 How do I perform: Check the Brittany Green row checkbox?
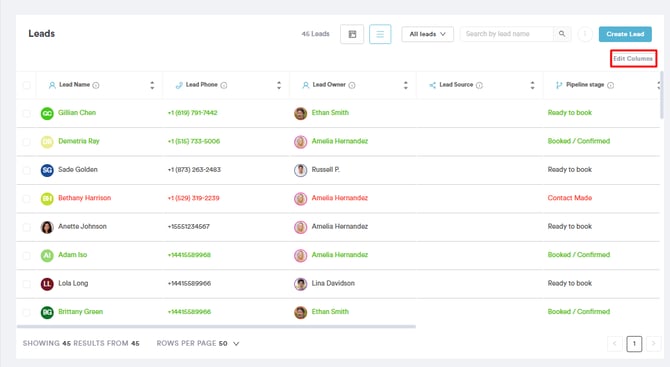tap(26, 312)
